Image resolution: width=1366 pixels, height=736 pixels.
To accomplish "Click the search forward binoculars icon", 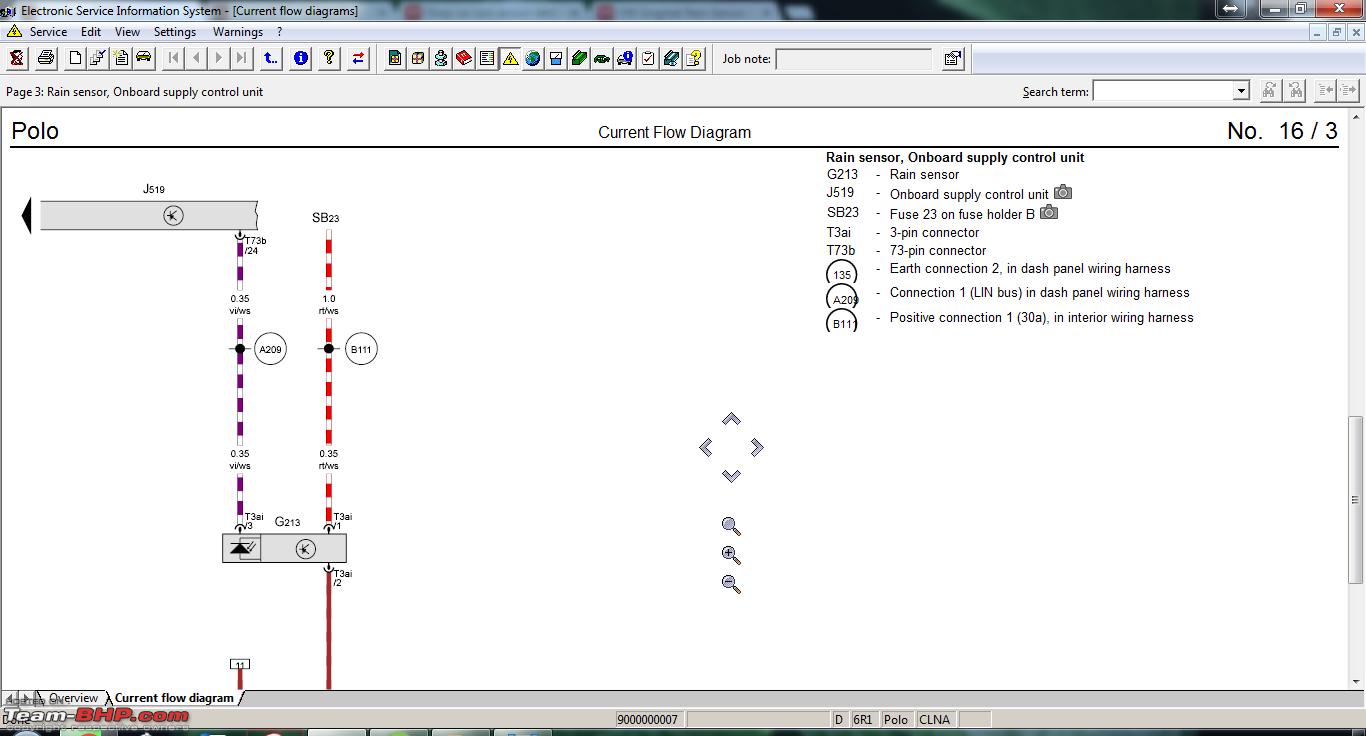I will coord(1269,91).
